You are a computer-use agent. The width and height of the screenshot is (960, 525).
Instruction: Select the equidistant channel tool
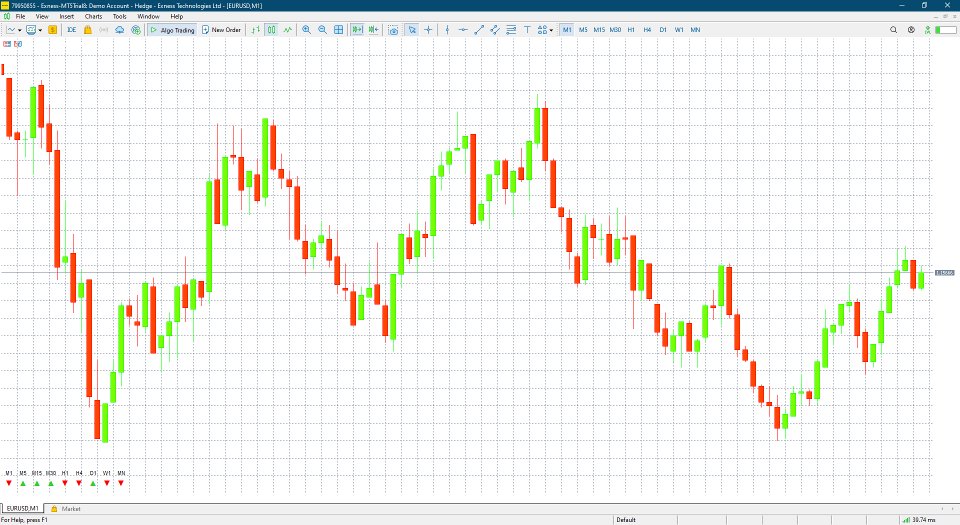pyautogui.click(x=495, y=29)
